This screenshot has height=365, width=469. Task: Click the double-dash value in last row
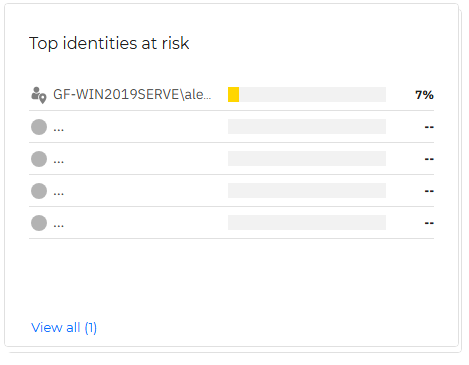coord(429,223)
